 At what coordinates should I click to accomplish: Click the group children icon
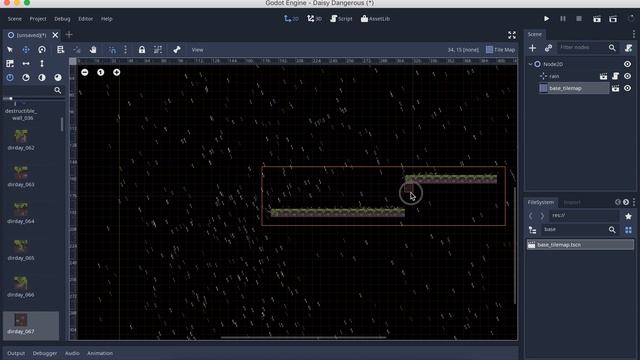tap(158, 50)
